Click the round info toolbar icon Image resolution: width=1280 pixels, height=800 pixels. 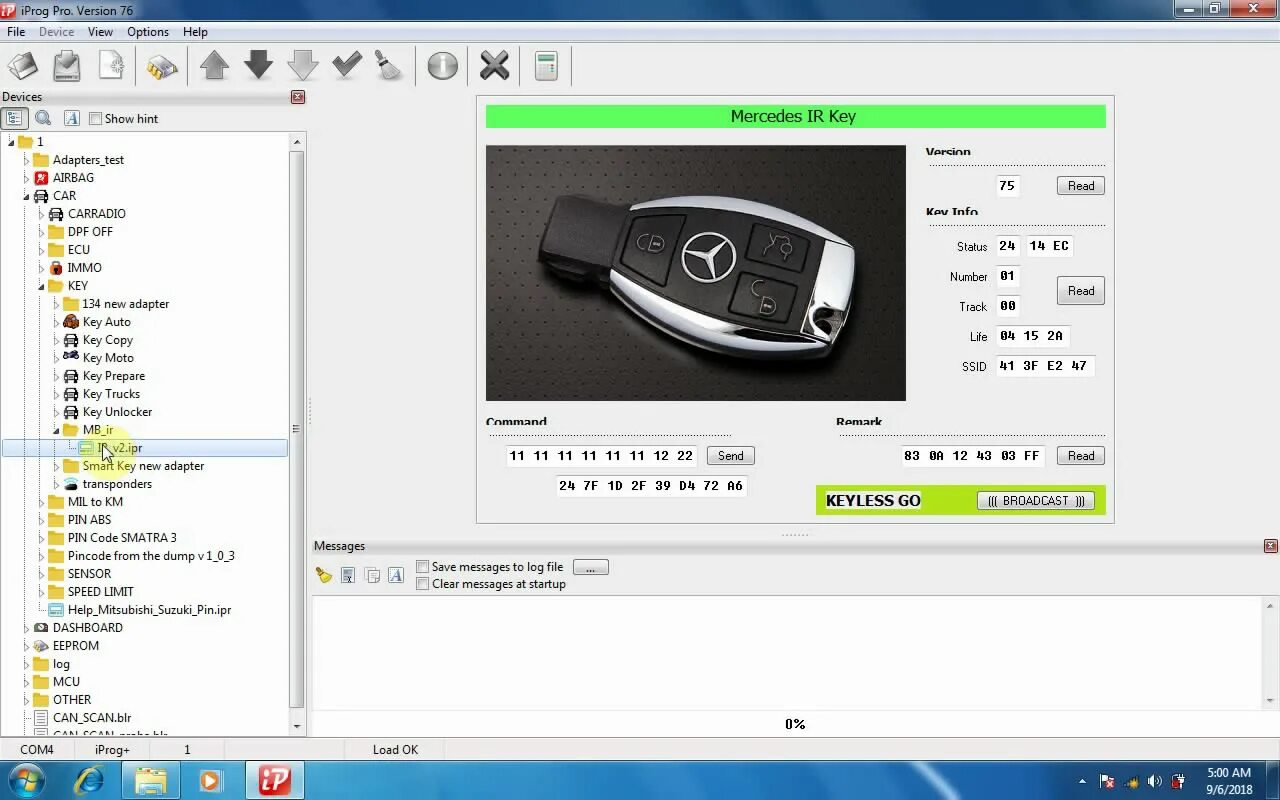tap(442, 67)
